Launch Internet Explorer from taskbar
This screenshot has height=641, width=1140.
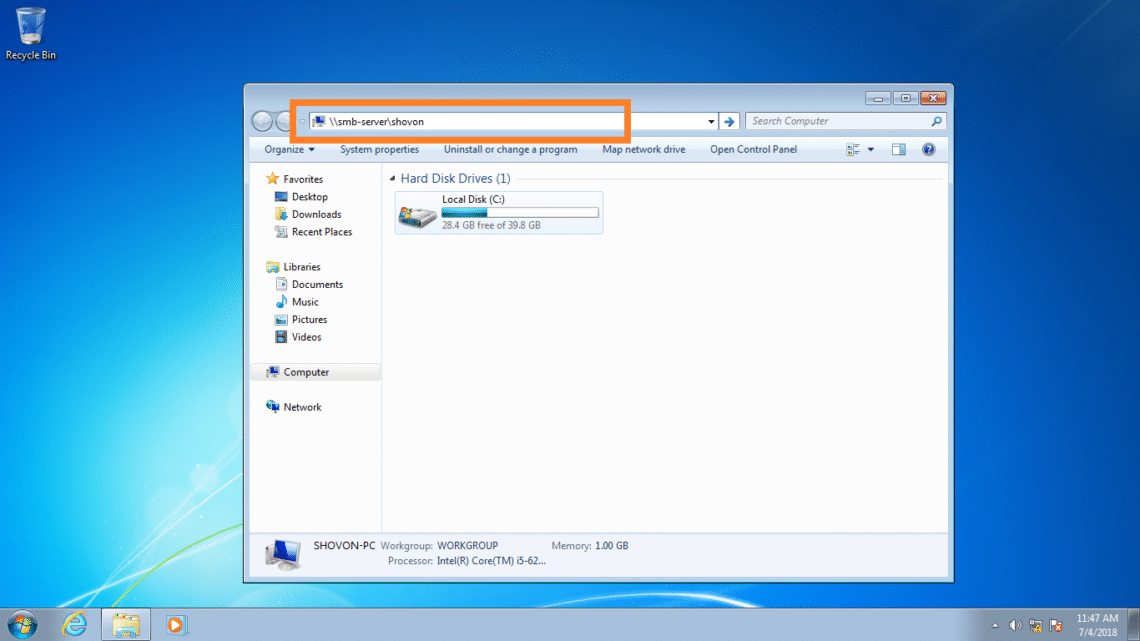75,625
